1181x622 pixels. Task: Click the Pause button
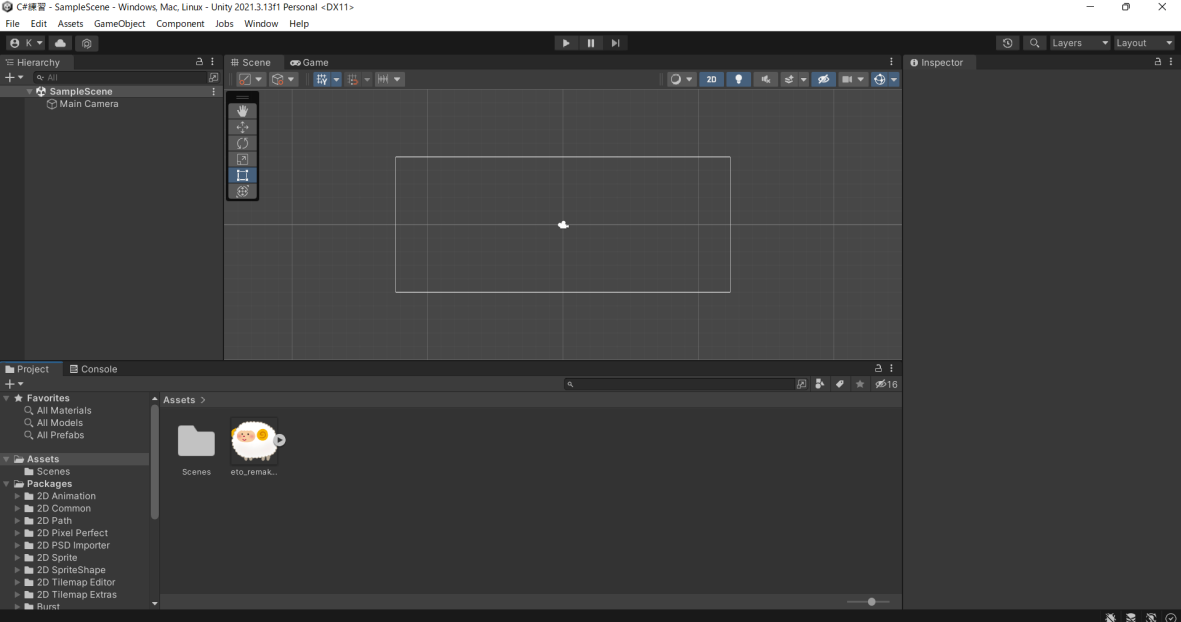tap(591, 43)
